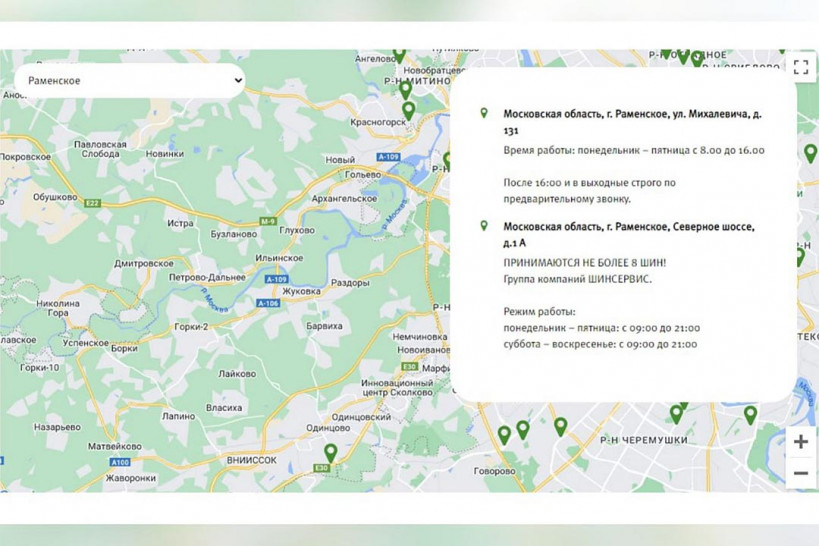Click the Дмитровское label on map

pos(144,264)
